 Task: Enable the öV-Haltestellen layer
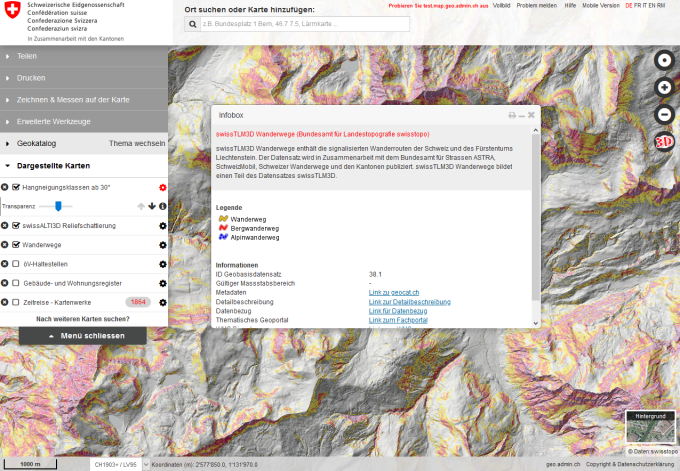point(16,263)
